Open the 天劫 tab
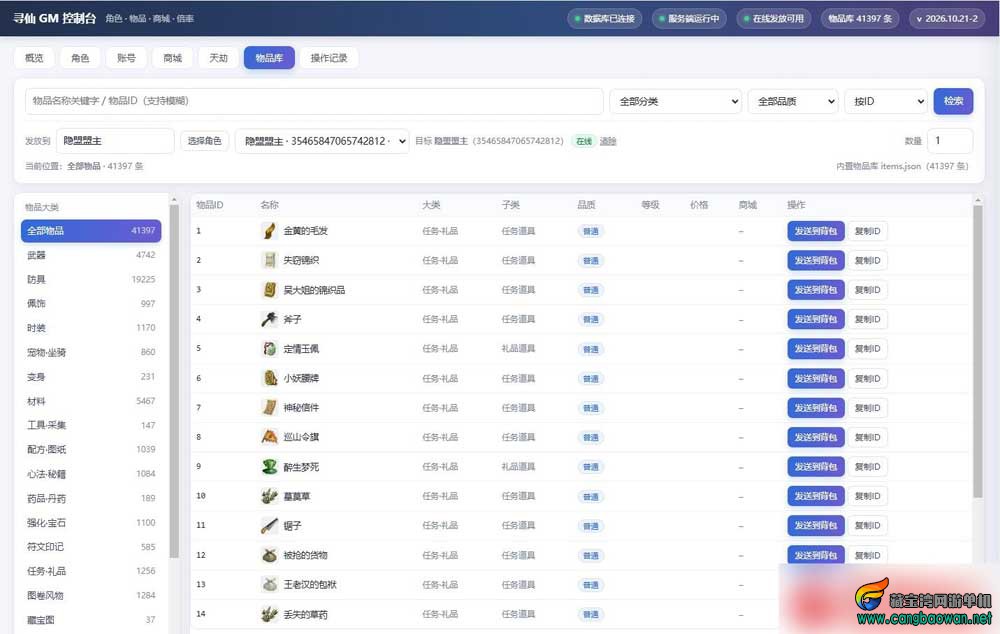 pyautogui.click(x=218, y=58)
